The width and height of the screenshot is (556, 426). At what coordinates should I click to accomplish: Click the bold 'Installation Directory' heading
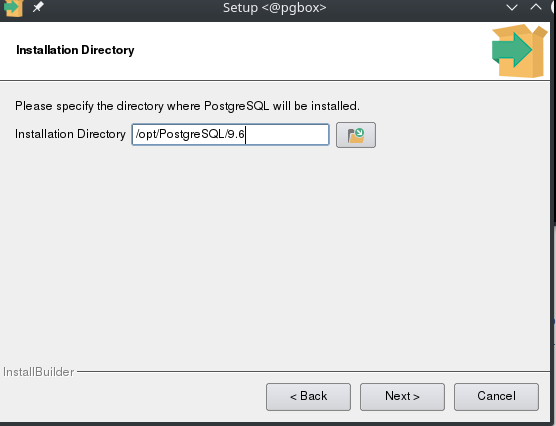point(75,50)
